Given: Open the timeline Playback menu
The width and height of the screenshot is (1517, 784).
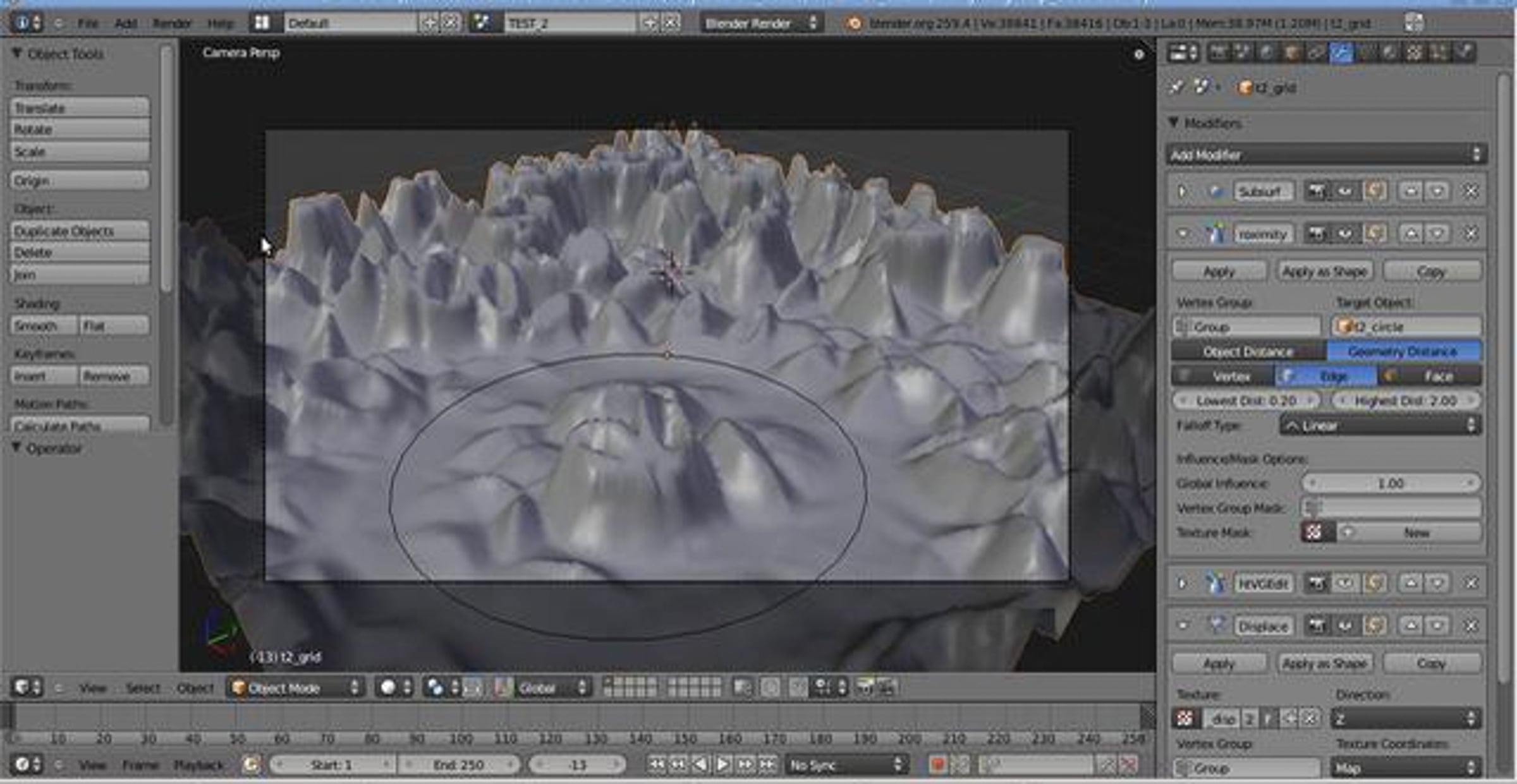Looking at the screenshot, I should pyautogui.click(x=198, y=765).
